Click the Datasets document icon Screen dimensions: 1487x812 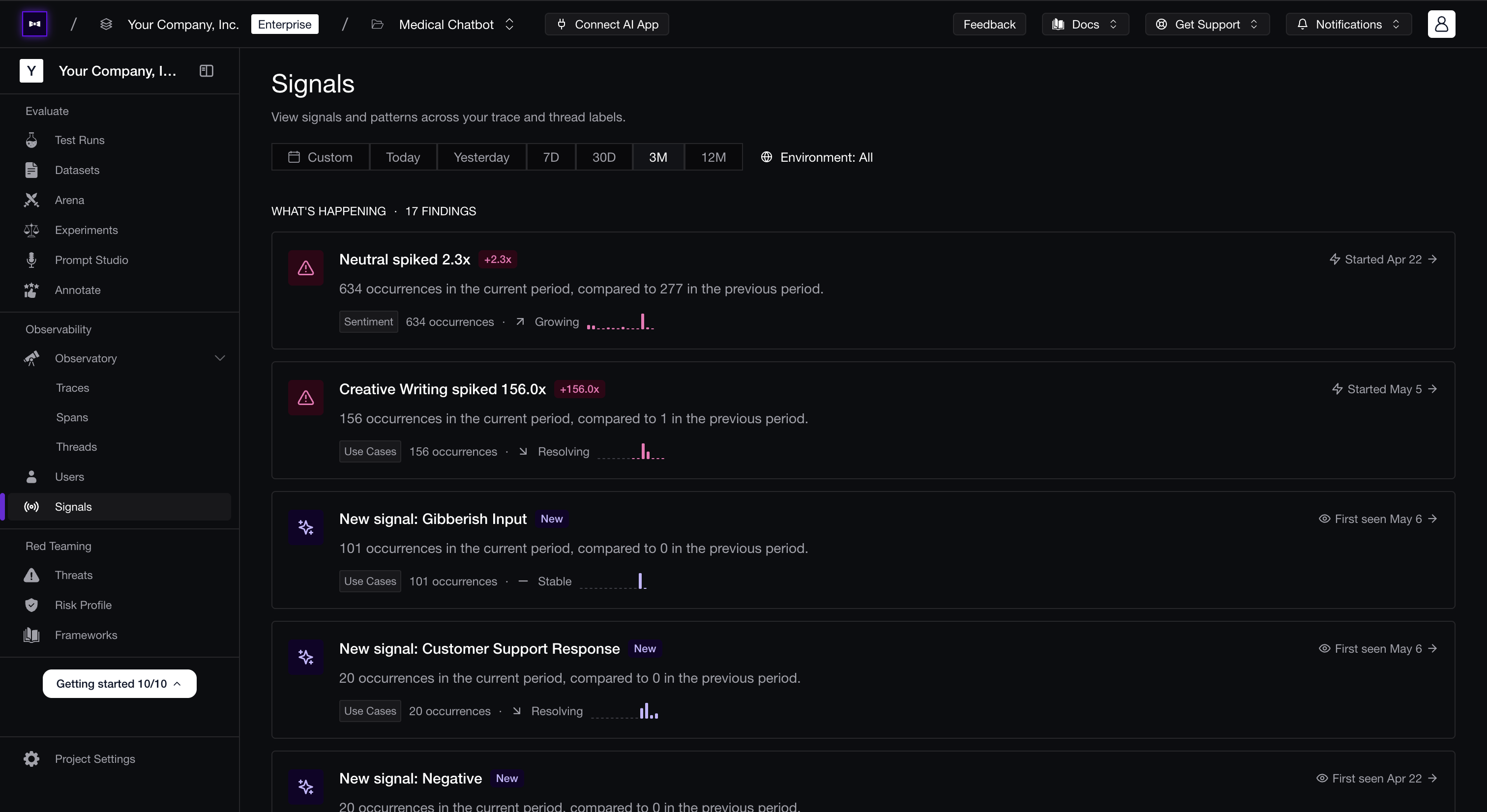coord(32,170)
